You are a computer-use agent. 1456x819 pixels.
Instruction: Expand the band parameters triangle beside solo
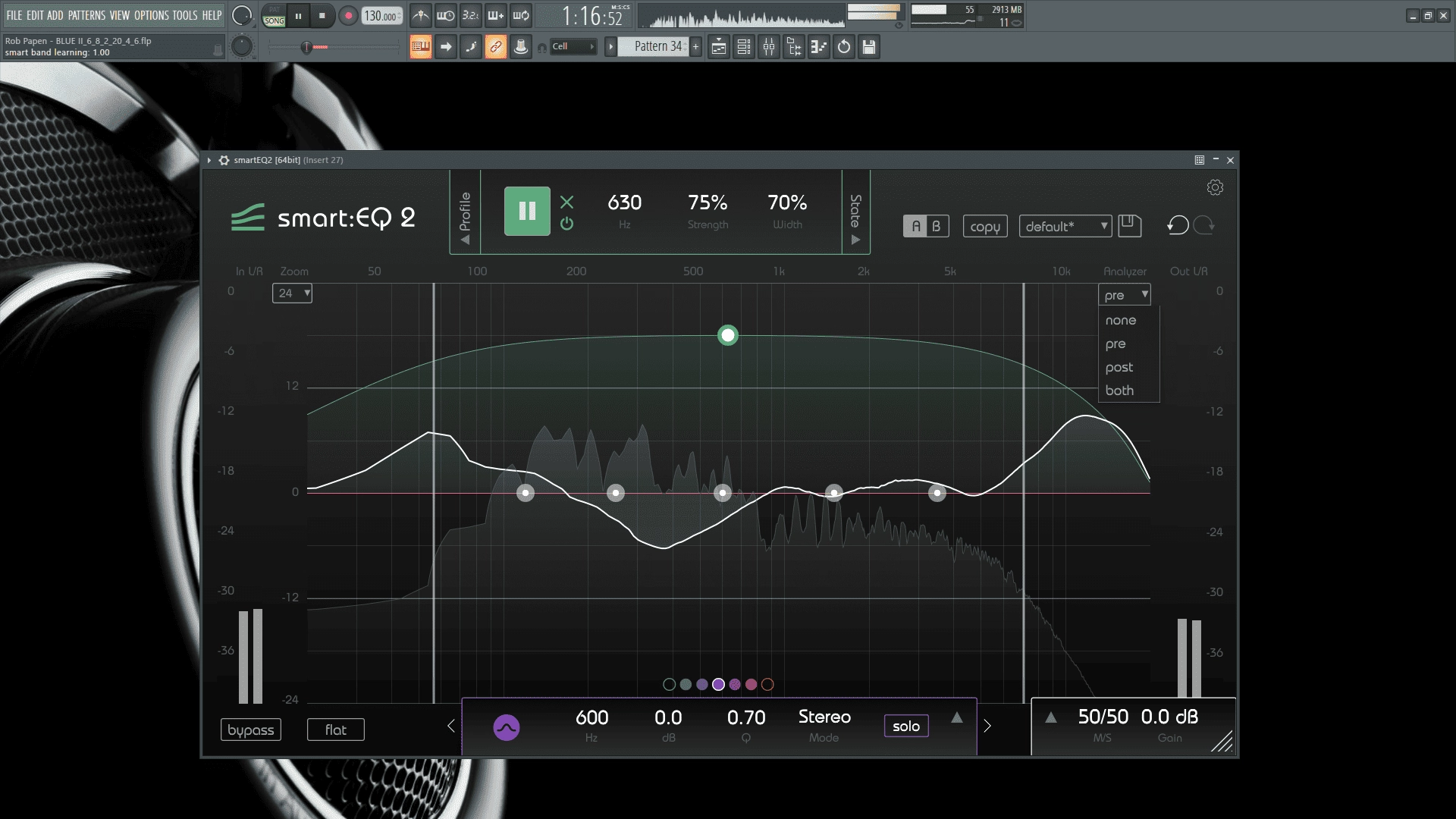tap(957, 717)
